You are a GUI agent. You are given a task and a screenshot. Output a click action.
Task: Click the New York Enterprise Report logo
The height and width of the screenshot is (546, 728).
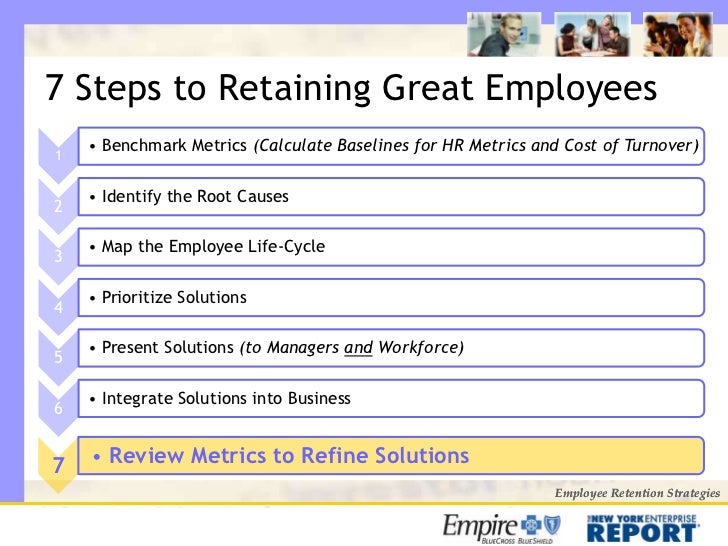point(643,528)
